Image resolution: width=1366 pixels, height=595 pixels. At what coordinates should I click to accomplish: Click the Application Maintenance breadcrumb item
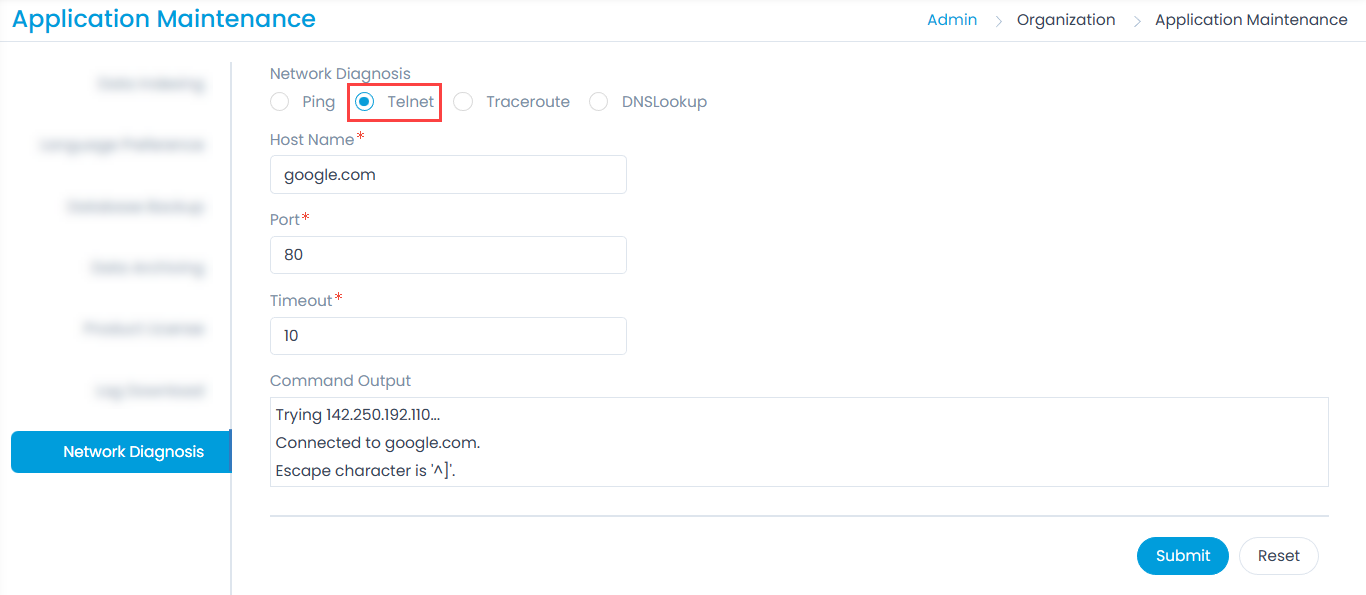1251,20
